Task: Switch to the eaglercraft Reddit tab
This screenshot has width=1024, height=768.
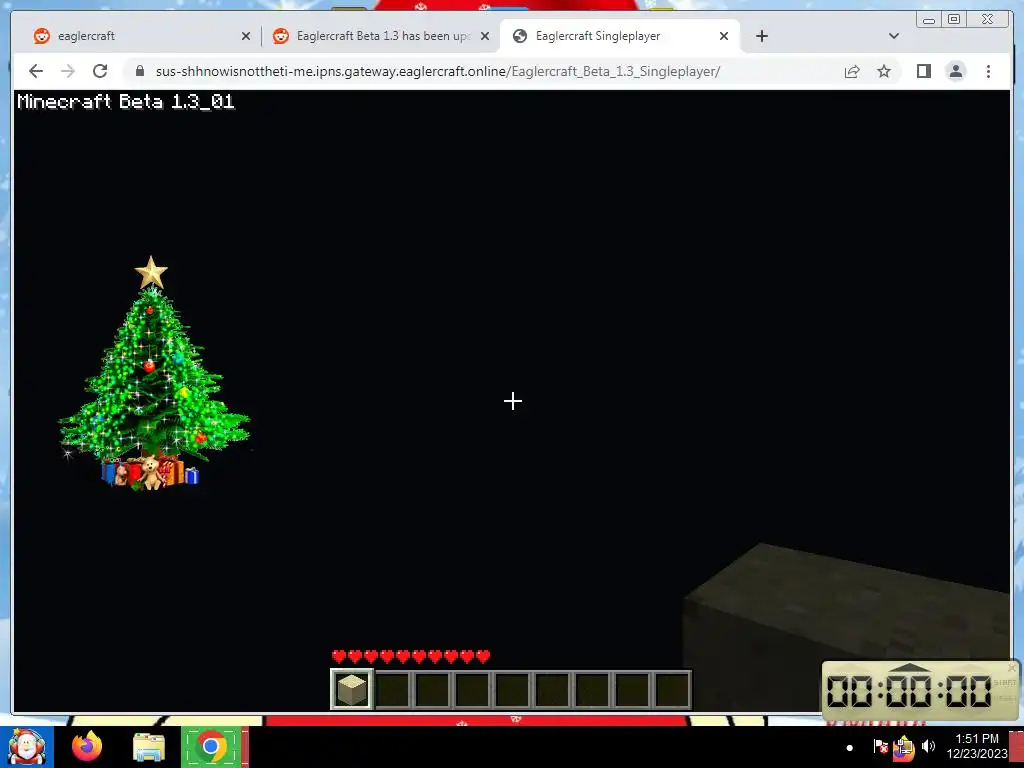Action: [x=142, y=36]
